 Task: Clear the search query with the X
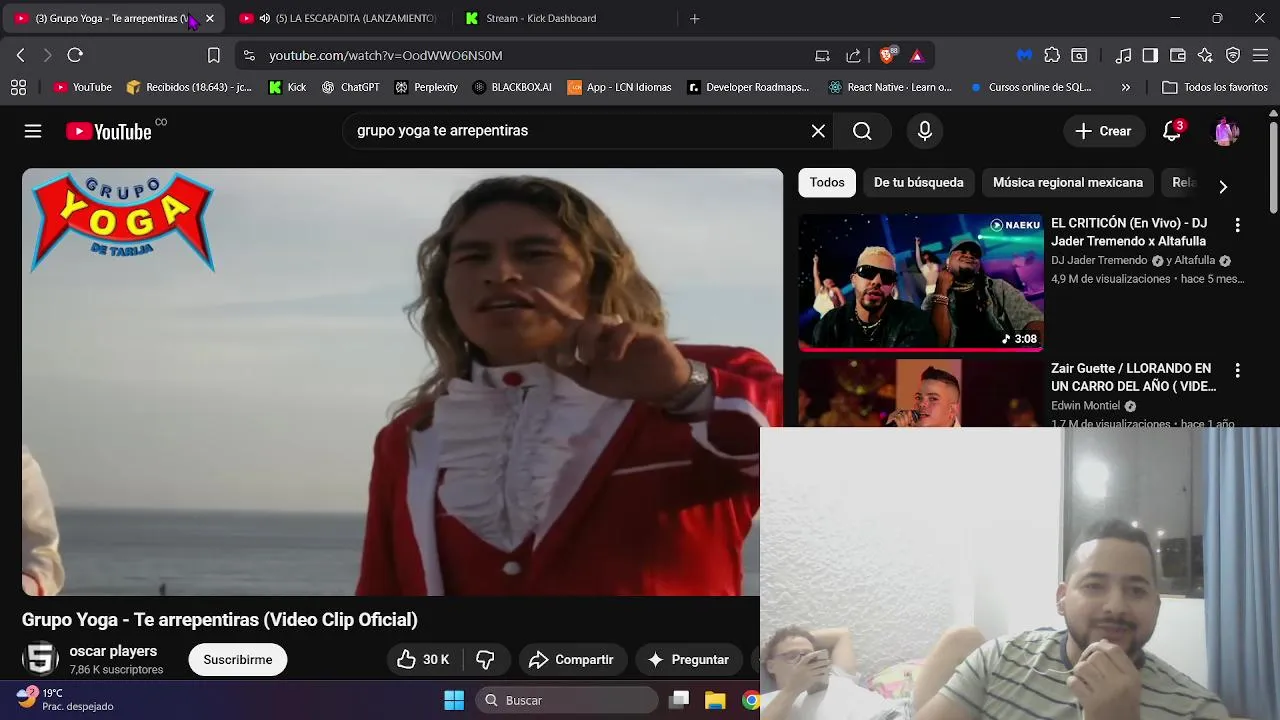click(x=818, y=131)
